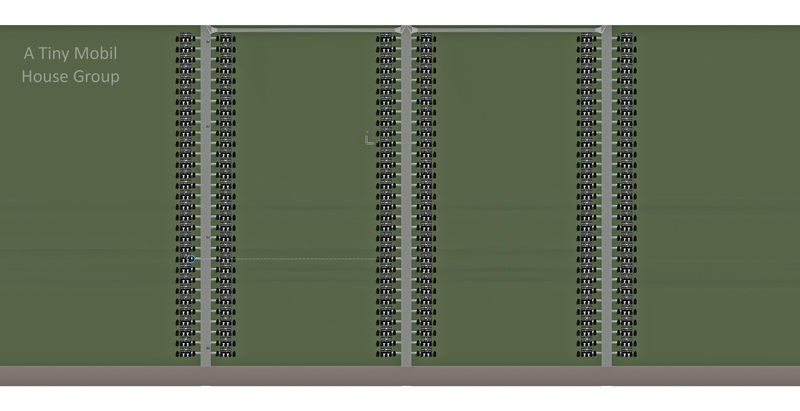The width and height of the screenshot is (800, 411).
Task: Select the horizontal connector road between left and center
Action: (x=305, y=31)
